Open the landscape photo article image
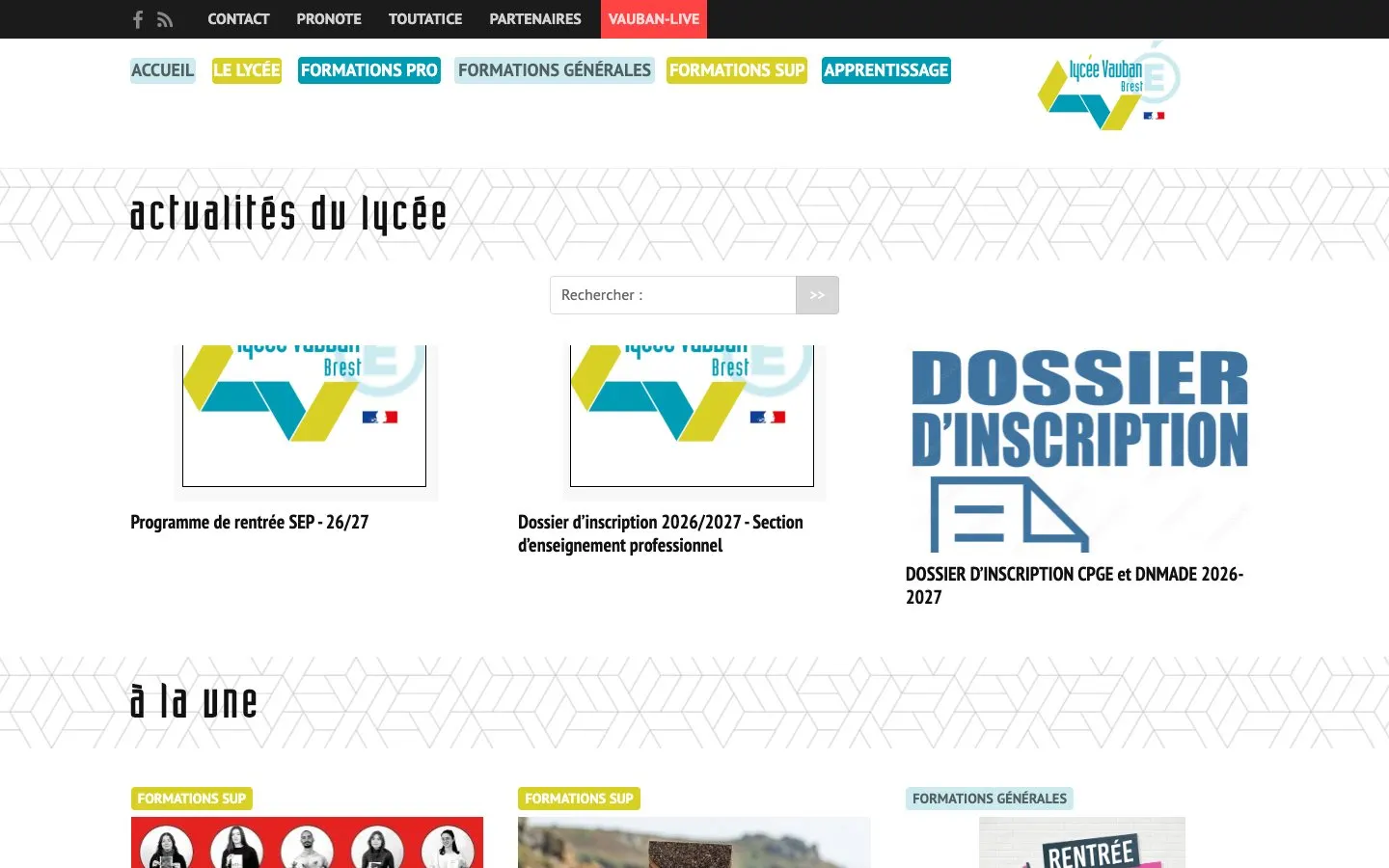The image size is (1389, 868). tap(694, 843)
